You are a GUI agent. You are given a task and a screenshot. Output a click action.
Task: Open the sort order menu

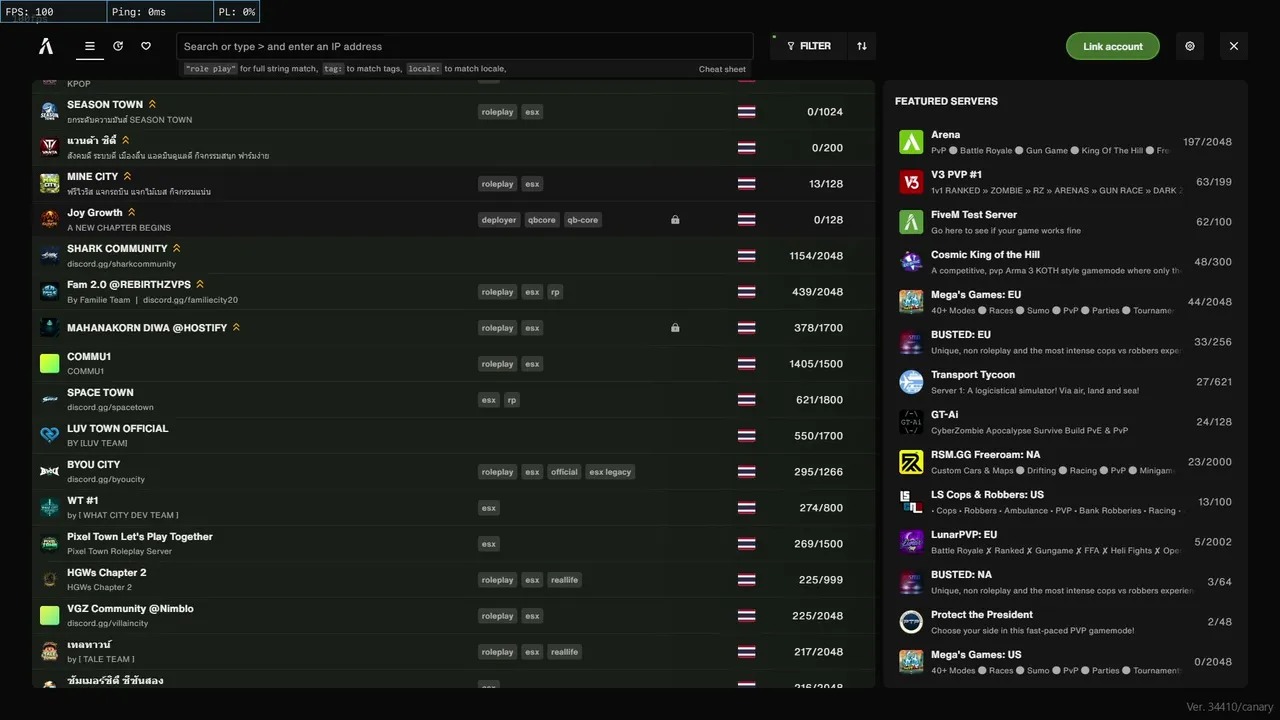pyautogui.click(x=862, y=46)
